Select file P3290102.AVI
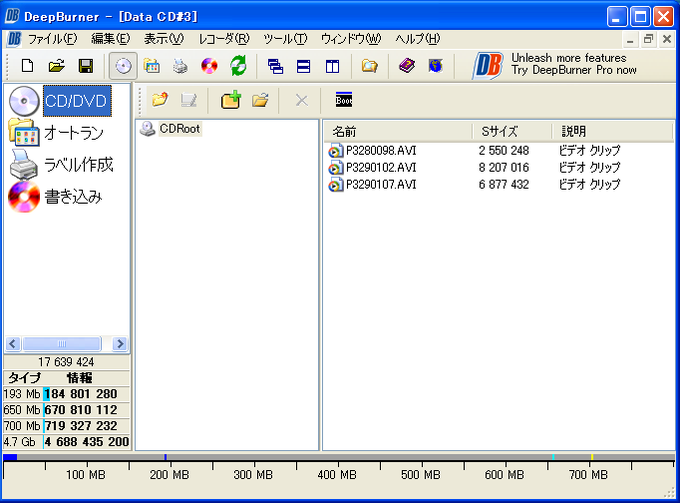680x503 pixels. [x=381, y=167]
